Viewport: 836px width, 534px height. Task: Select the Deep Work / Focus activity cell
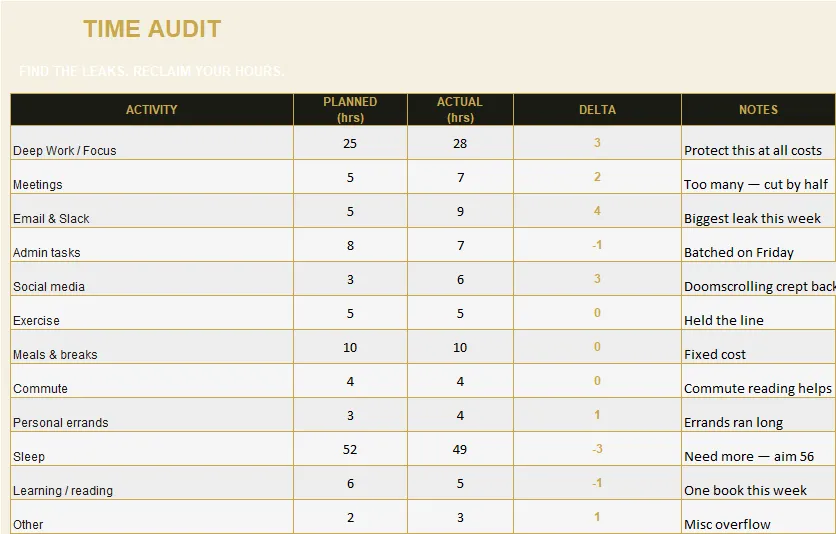[152, 143]
